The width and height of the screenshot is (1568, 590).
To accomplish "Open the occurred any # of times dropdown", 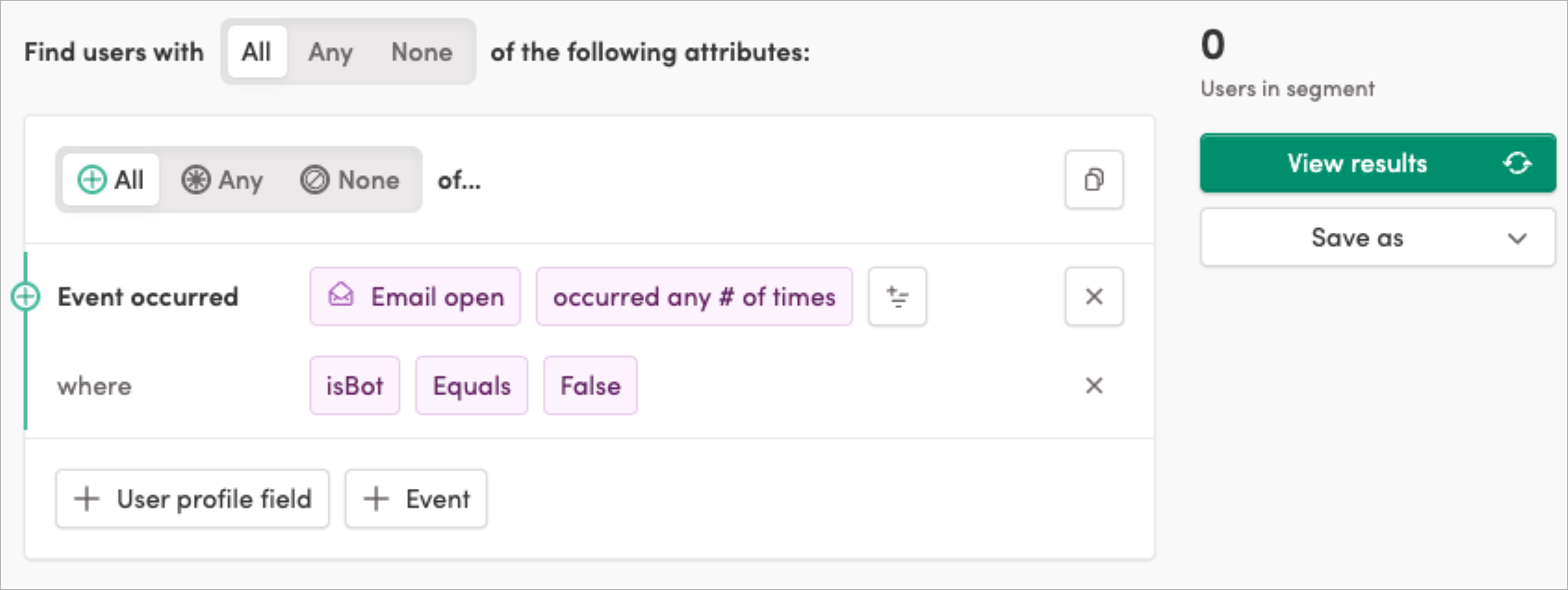I will click(694, 297).
